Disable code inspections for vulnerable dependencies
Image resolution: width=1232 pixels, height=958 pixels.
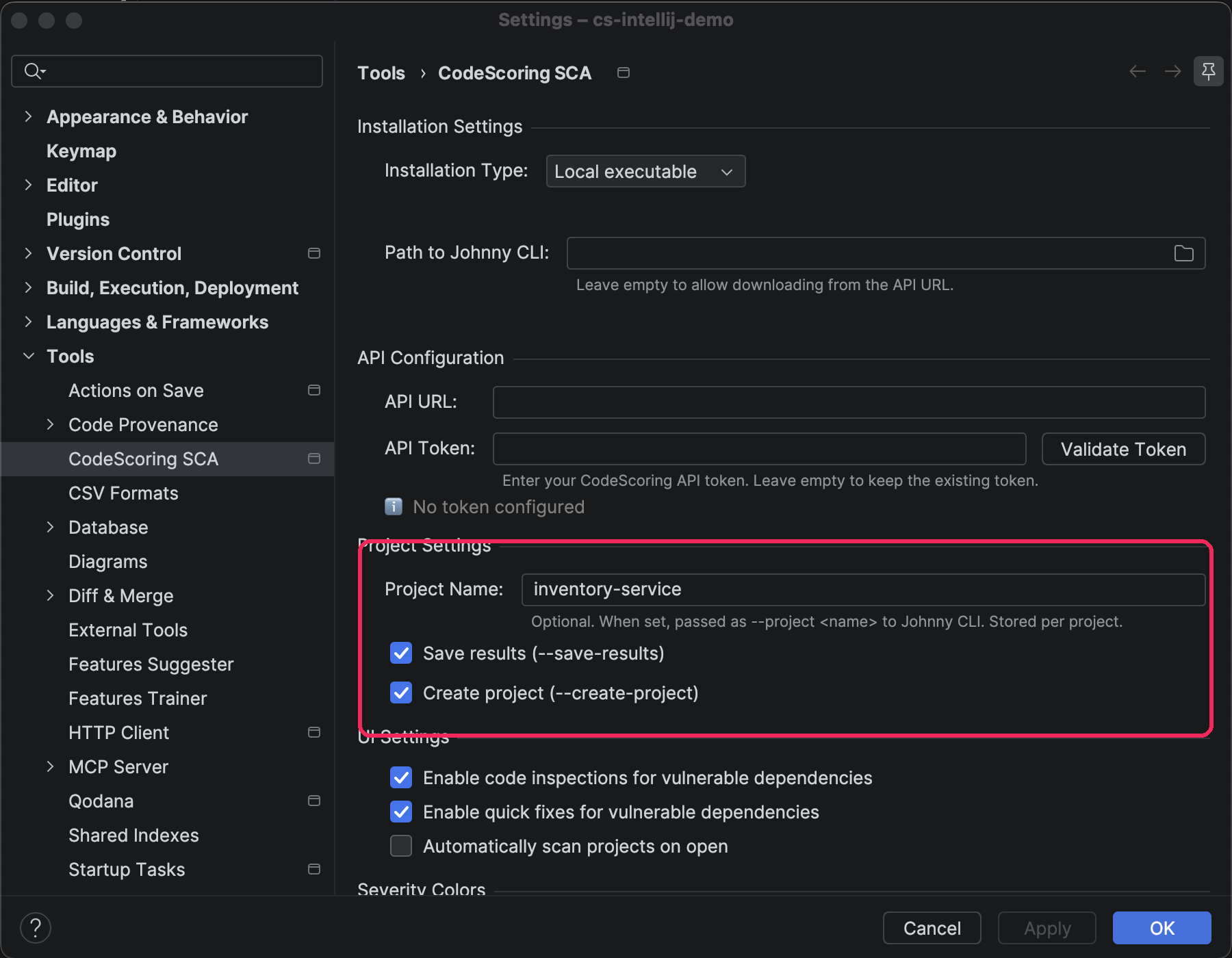[x=401, y=777]
